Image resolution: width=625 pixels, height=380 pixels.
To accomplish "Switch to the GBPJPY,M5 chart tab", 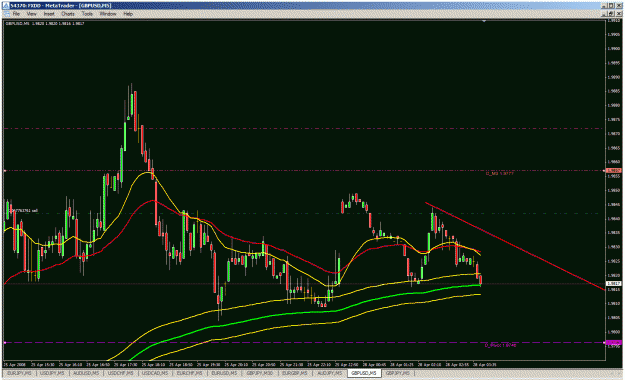I will click(397, 373).
